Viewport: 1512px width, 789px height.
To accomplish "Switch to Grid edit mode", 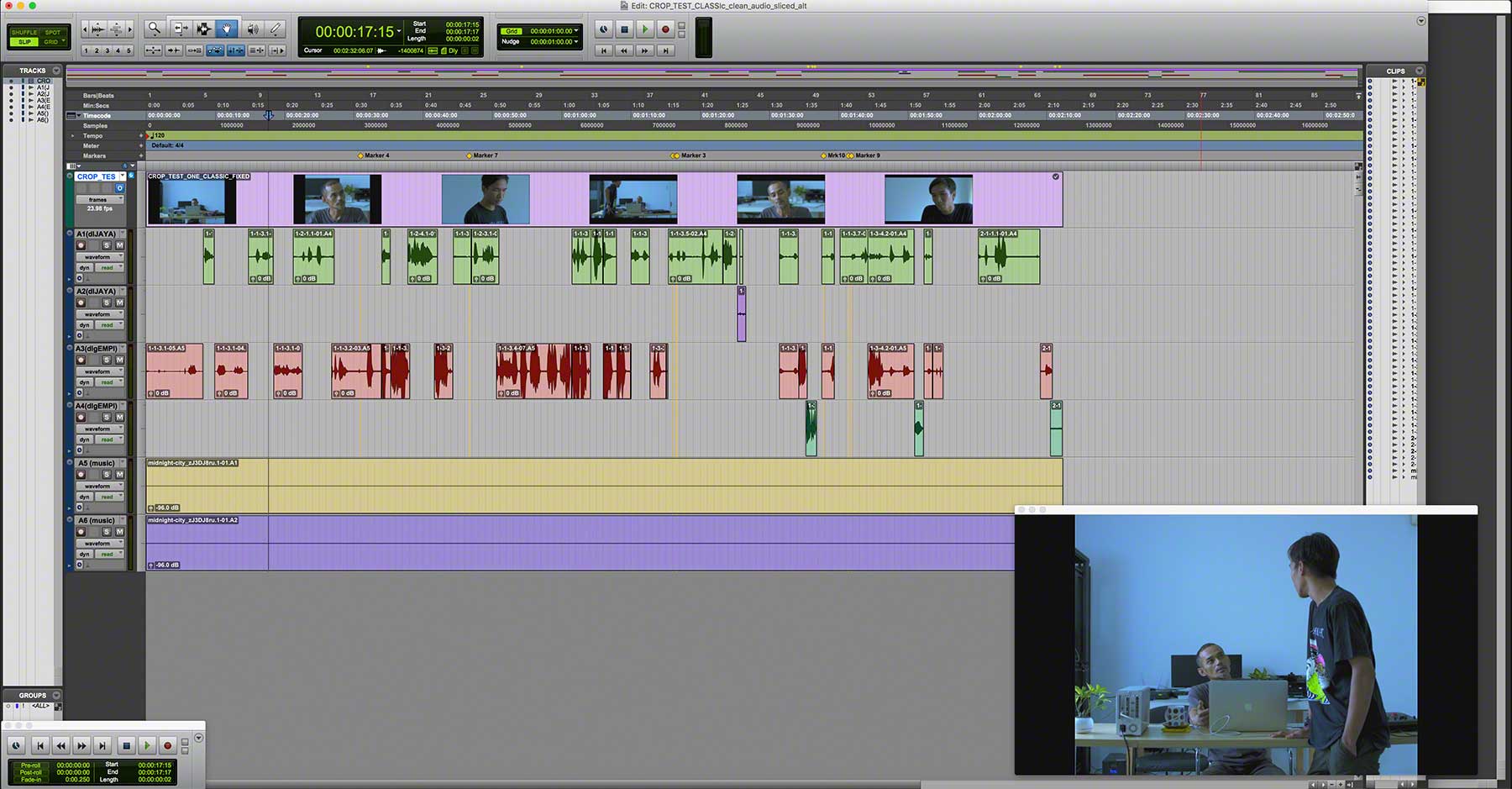I will click(52, 42).
